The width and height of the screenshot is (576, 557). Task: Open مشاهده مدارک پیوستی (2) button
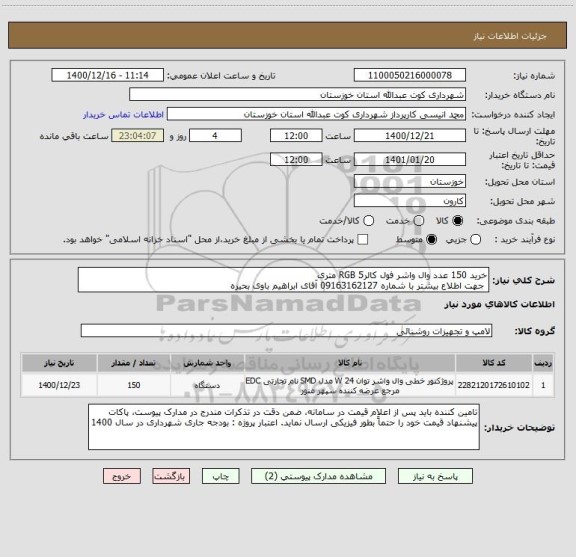[x=318, y=476]
